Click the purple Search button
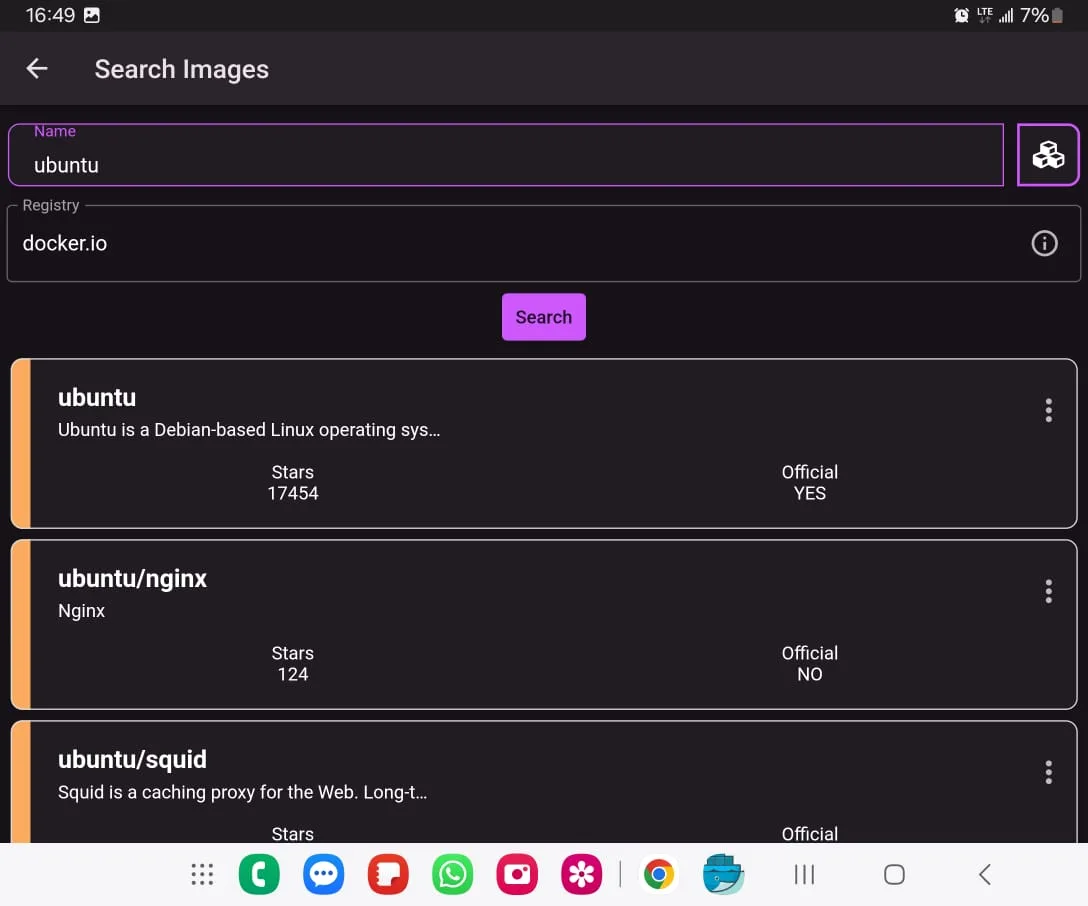The image size is (1088, 906). [x=543, y=317]
